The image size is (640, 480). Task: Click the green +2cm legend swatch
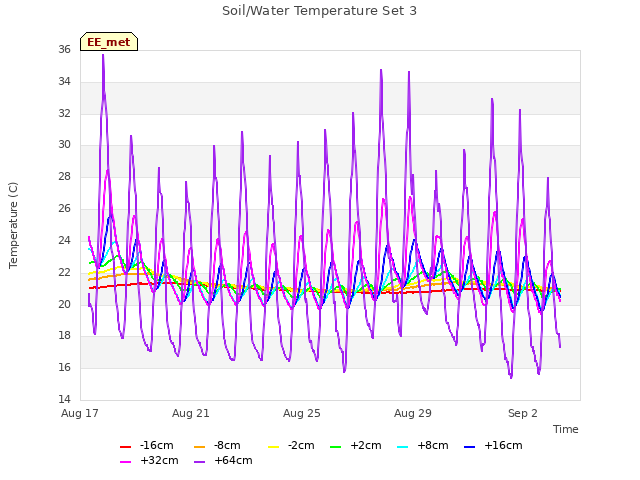pyautogui.click(x=336, y=447)
